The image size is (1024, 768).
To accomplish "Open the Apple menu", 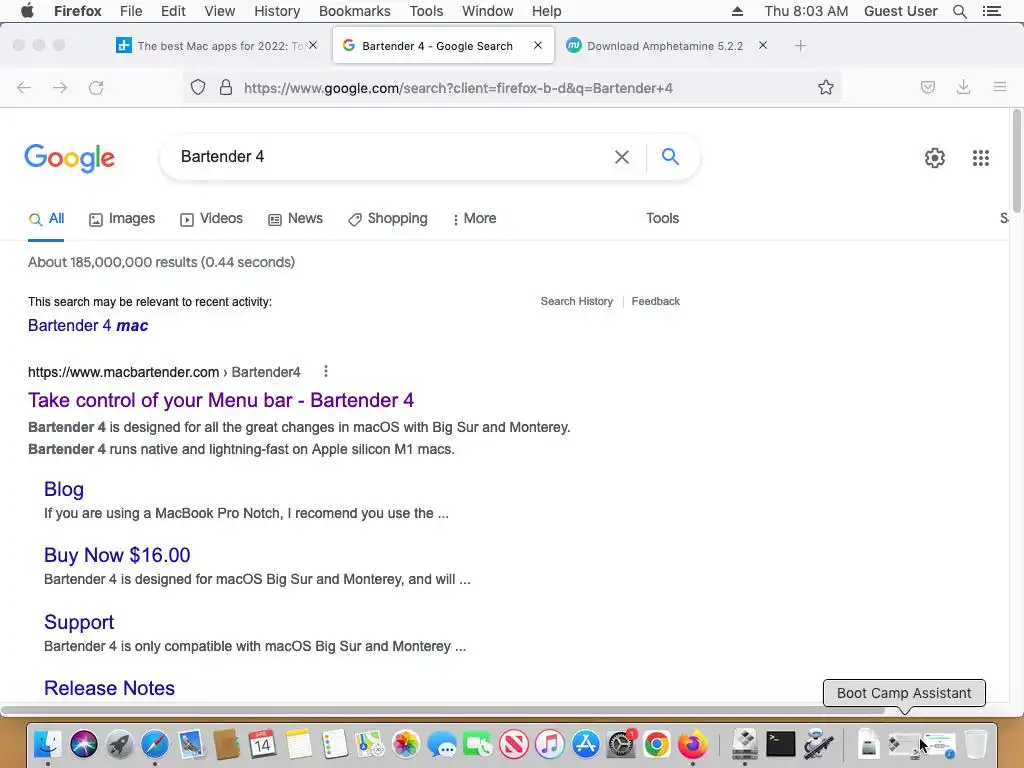I will point(27,11).
